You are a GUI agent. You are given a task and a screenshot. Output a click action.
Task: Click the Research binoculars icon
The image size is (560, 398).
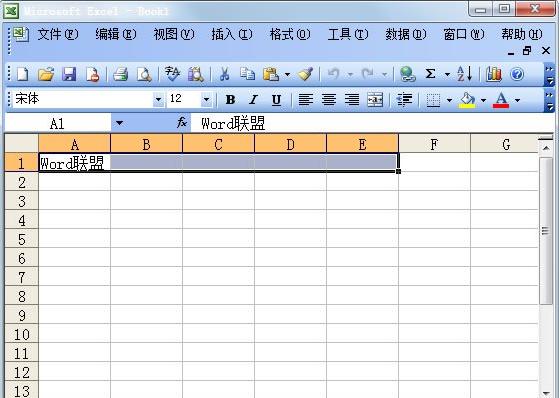click(196, 74)
